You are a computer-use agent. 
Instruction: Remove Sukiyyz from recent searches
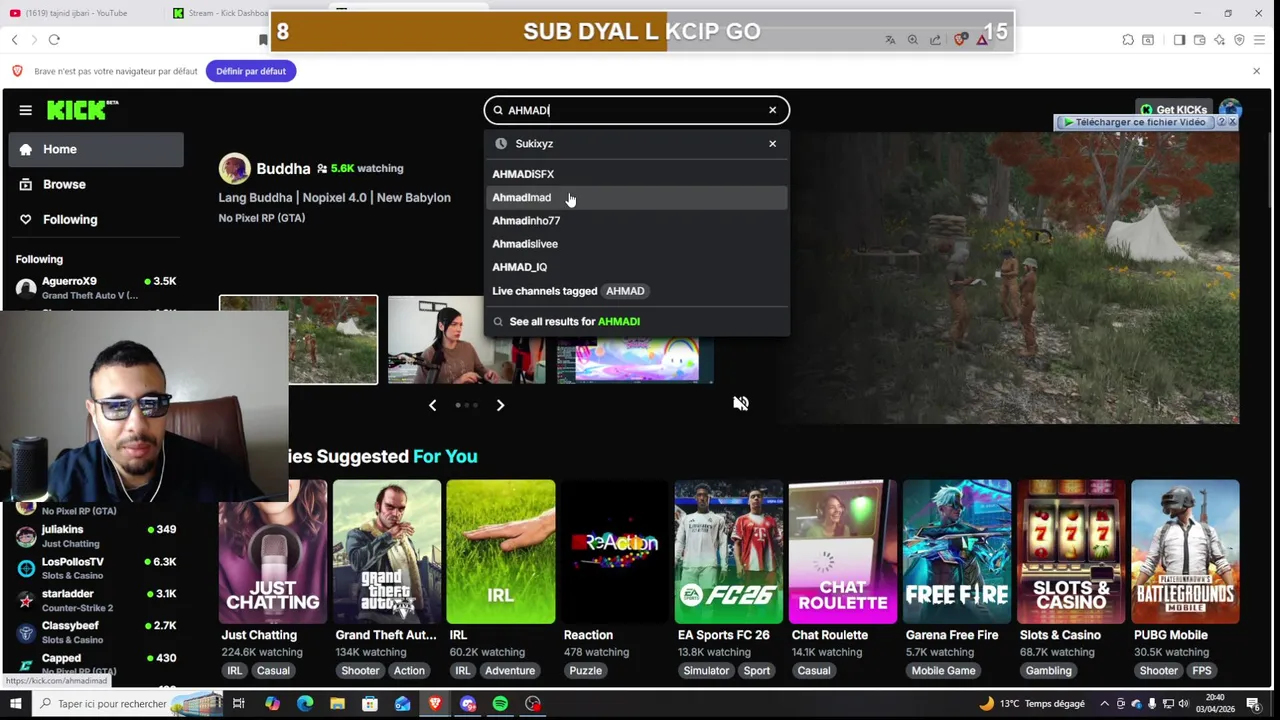point(772,144)
